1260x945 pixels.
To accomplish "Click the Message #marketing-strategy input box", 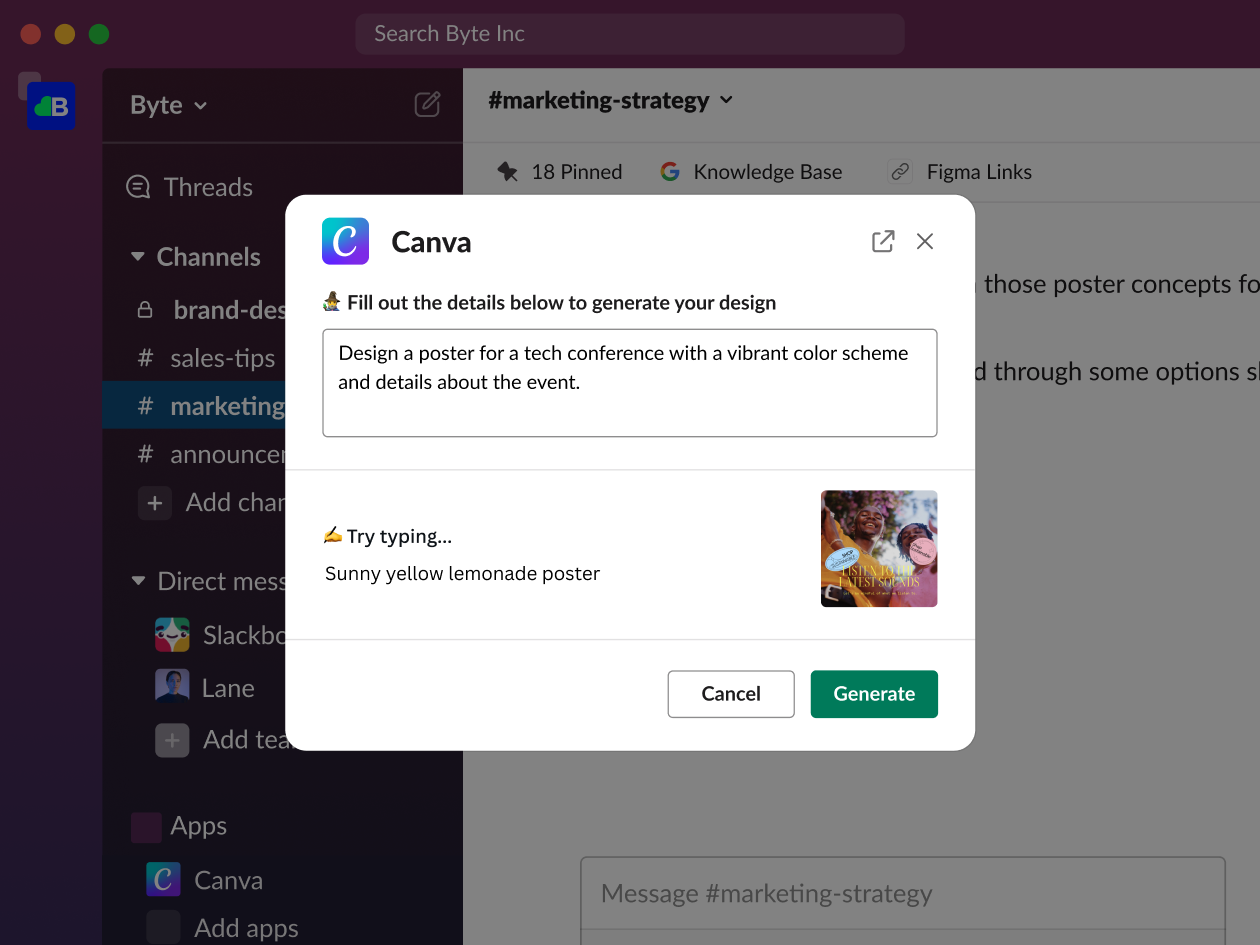I will coord(902,893).
